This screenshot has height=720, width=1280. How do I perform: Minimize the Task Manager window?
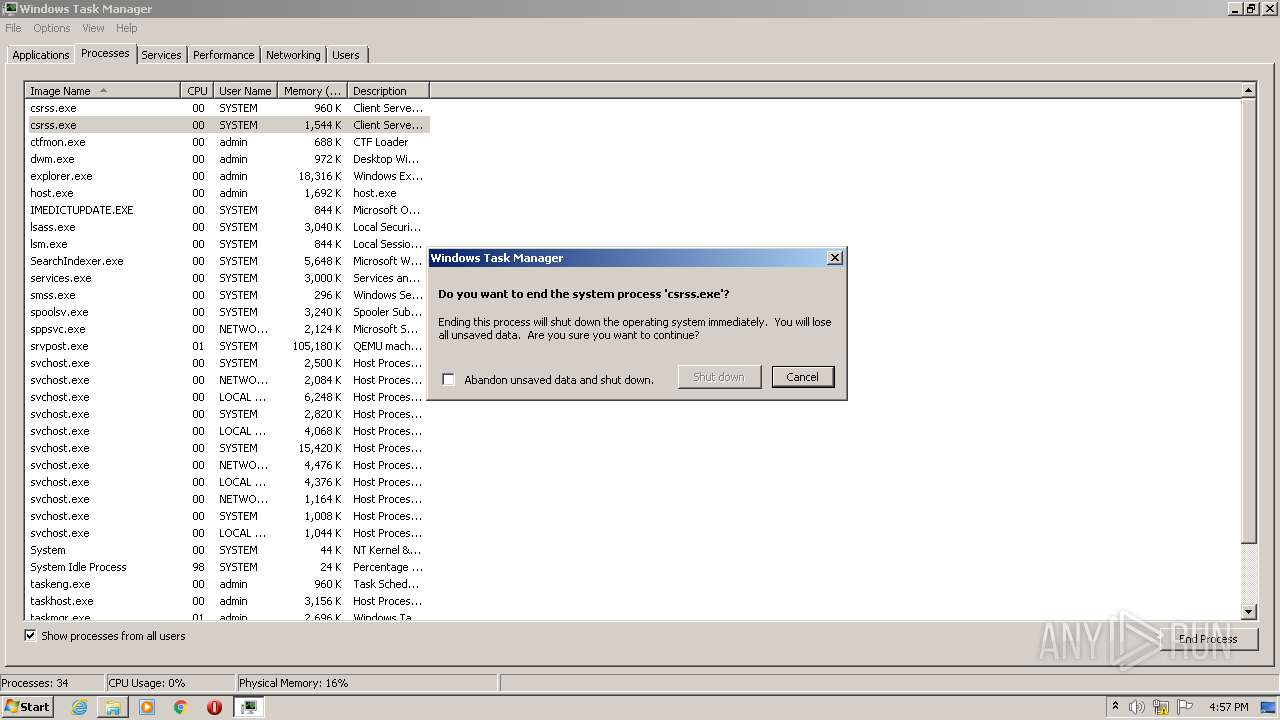coord(1235,9)
